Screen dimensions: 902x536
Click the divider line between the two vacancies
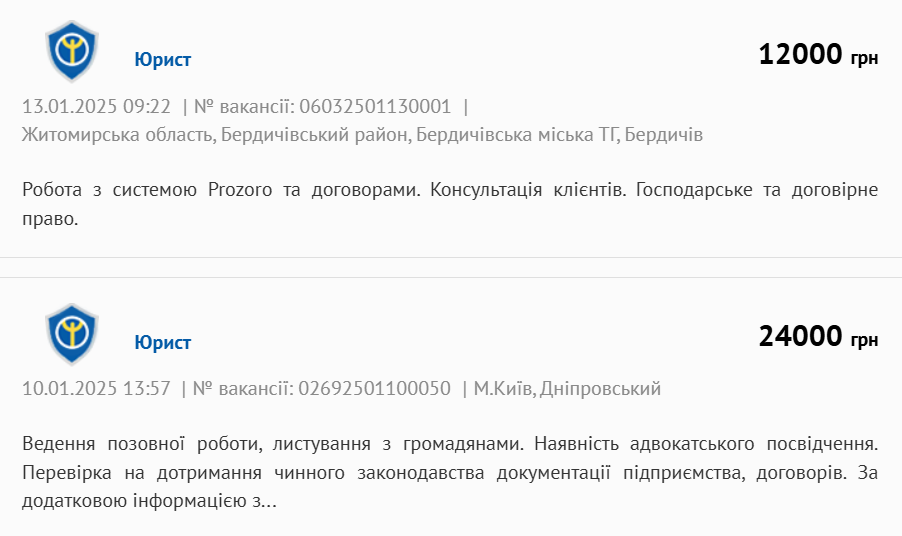tap(451, 277)
